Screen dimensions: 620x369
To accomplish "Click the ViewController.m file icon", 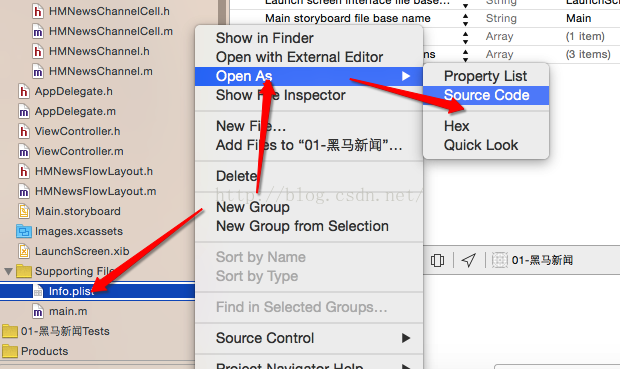I will (x=24, y=151).
